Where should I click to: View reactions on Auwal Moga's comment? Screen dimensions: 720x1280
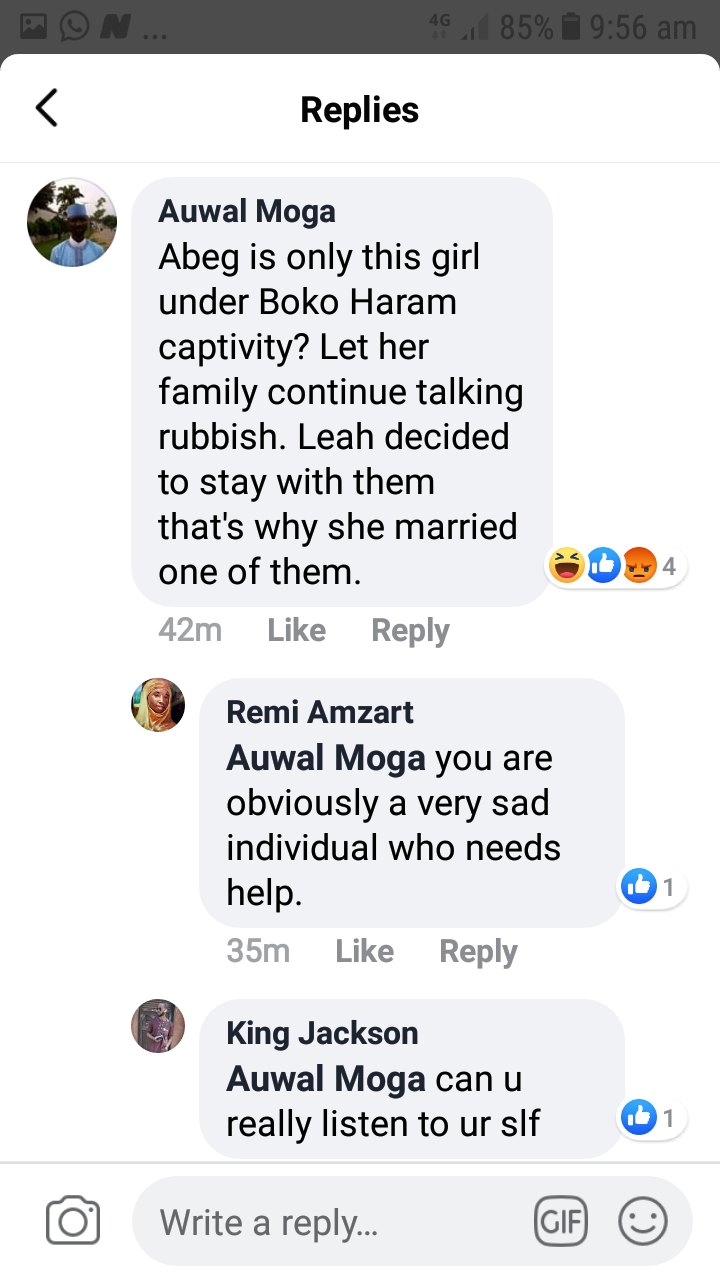[x=615, y=567]
